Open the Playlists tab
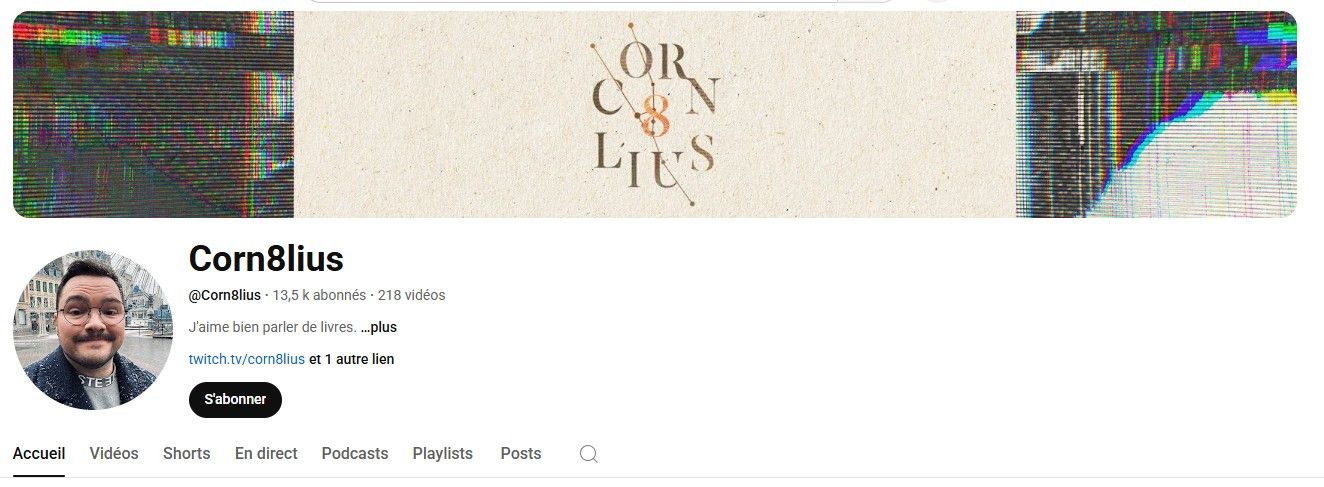Viewport: 1324px width, 487px height. point(443,453)
